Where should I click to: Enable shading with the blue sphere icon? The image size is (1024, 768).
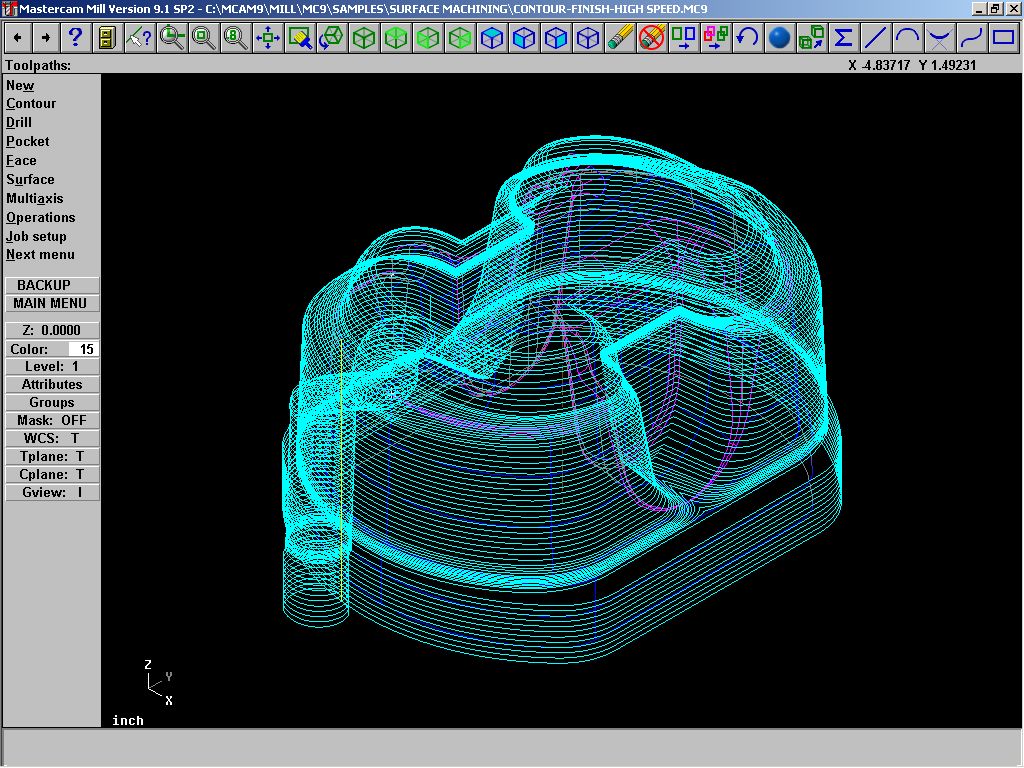pyautogui.click(x=779, y=39)
